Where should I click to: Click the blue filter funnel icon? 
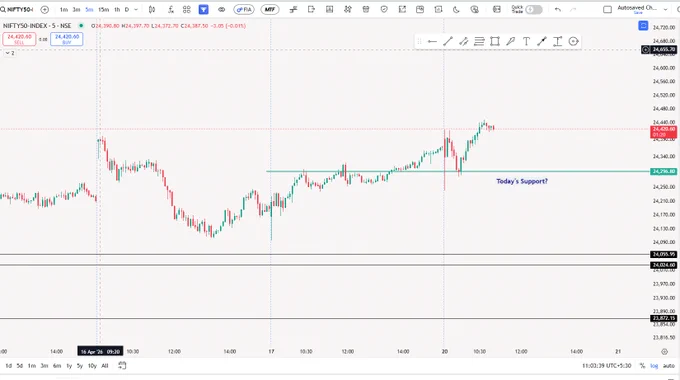[x=203, y=10]
